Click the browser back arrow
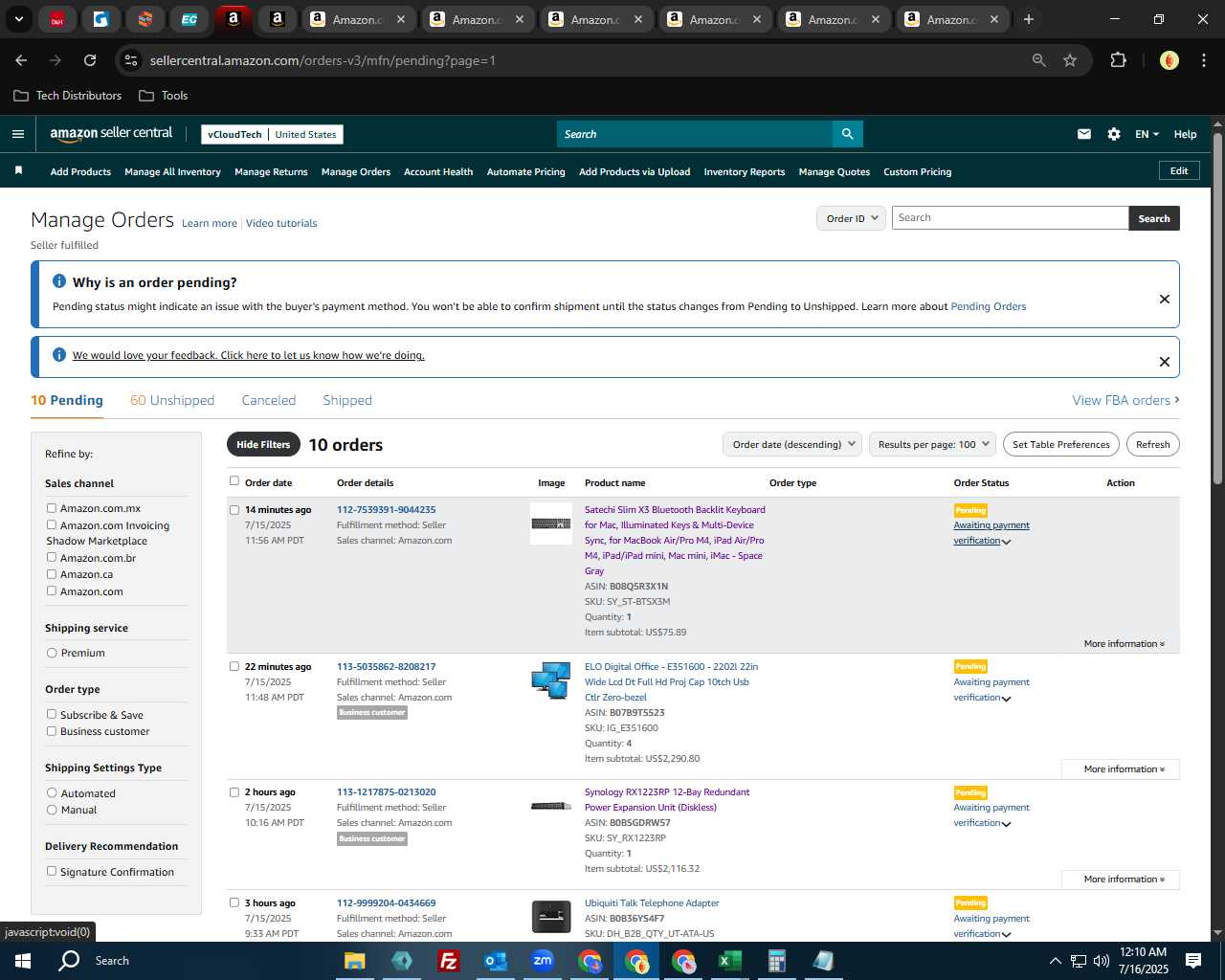 click(21, 60)
